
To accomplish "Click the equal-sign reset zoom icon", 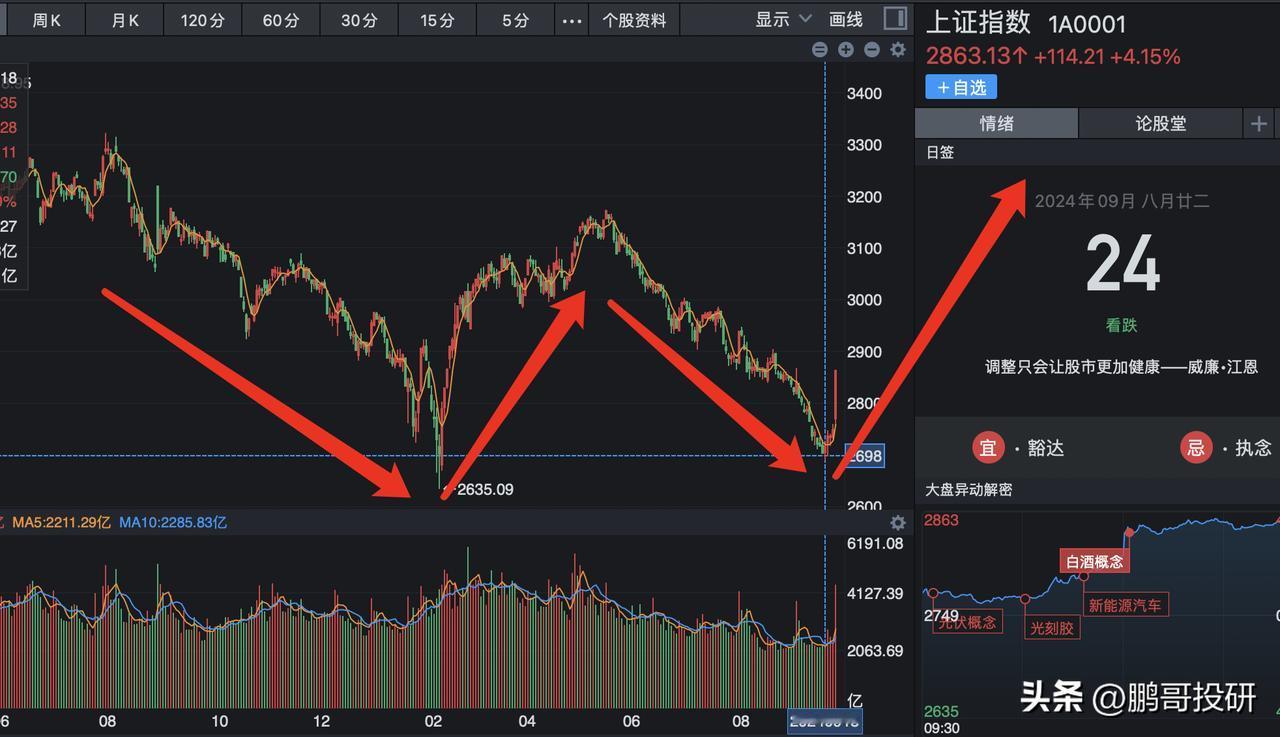I will pyautogui.click(x=820, y=49).
